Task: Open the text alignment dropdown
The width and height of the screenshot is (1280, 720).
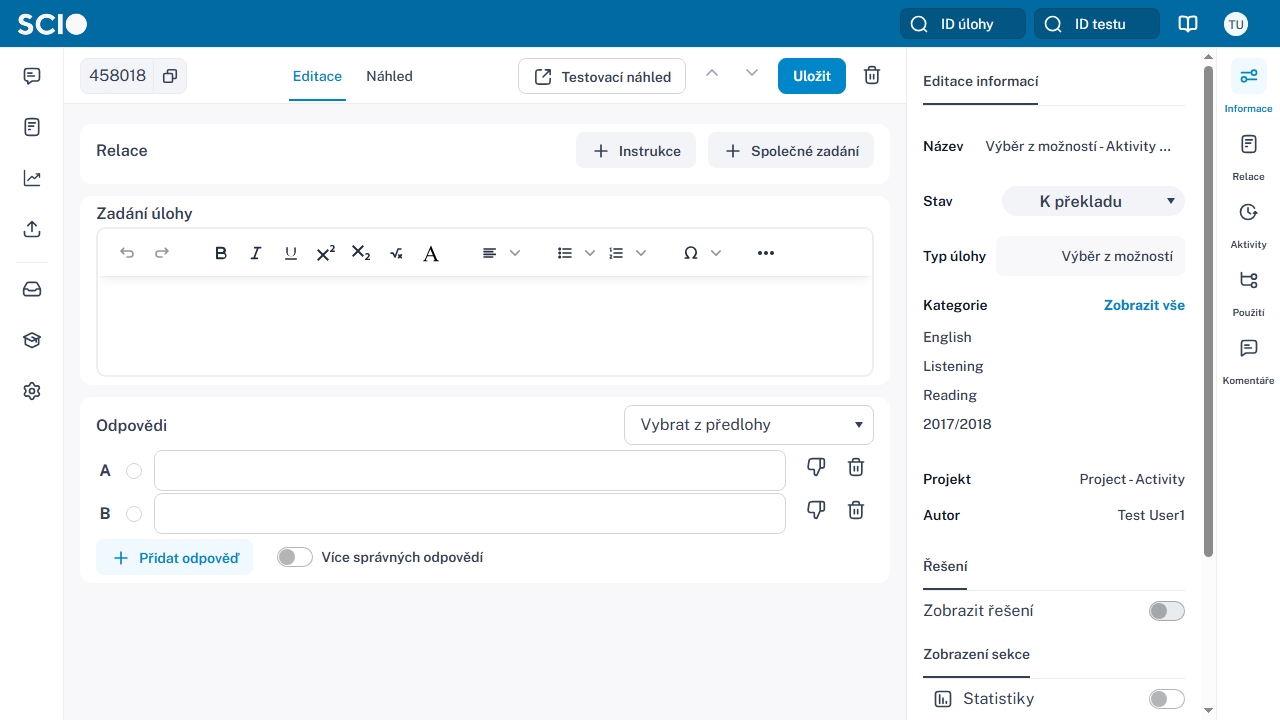Action: [501, 253]
